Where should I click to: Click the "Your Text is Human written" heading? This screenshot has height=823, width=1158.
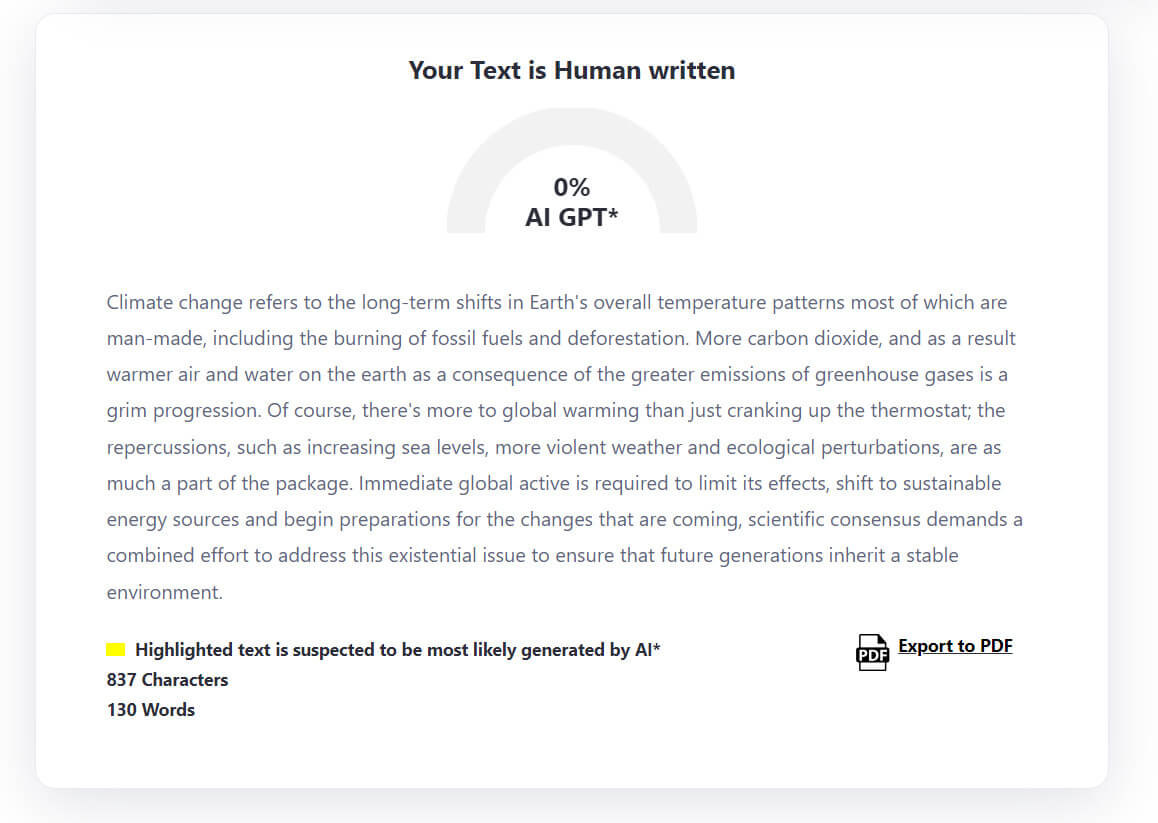point(572,70)
